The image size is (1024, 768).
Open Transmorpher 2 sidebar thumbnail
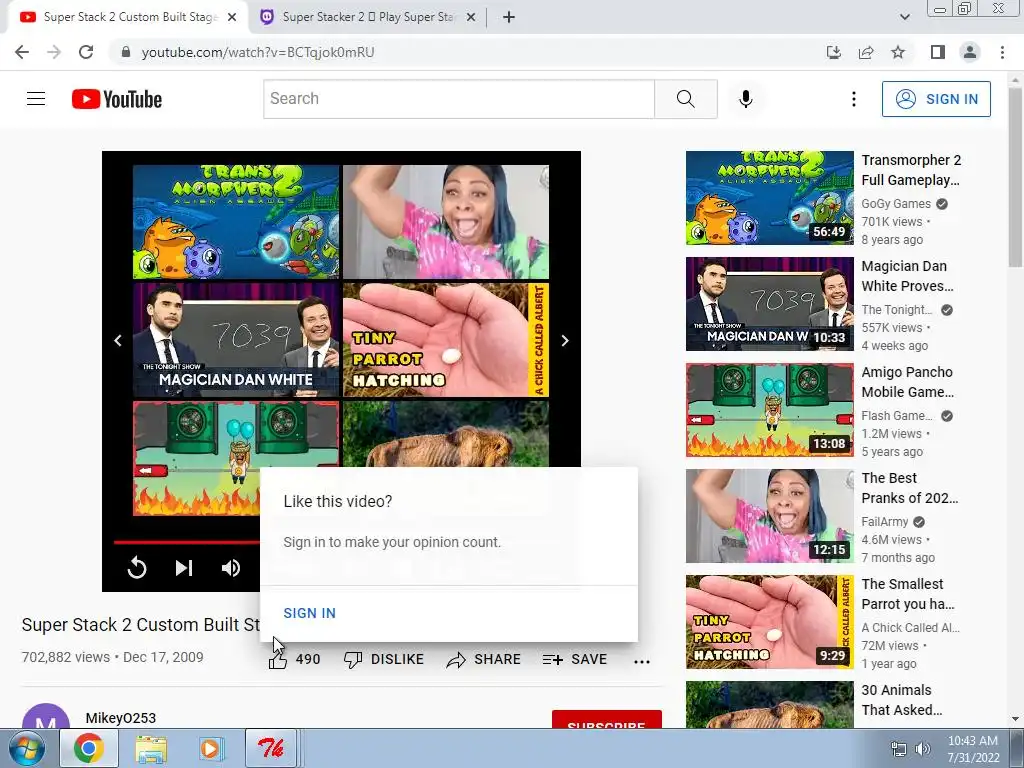[x=769, y=198]
